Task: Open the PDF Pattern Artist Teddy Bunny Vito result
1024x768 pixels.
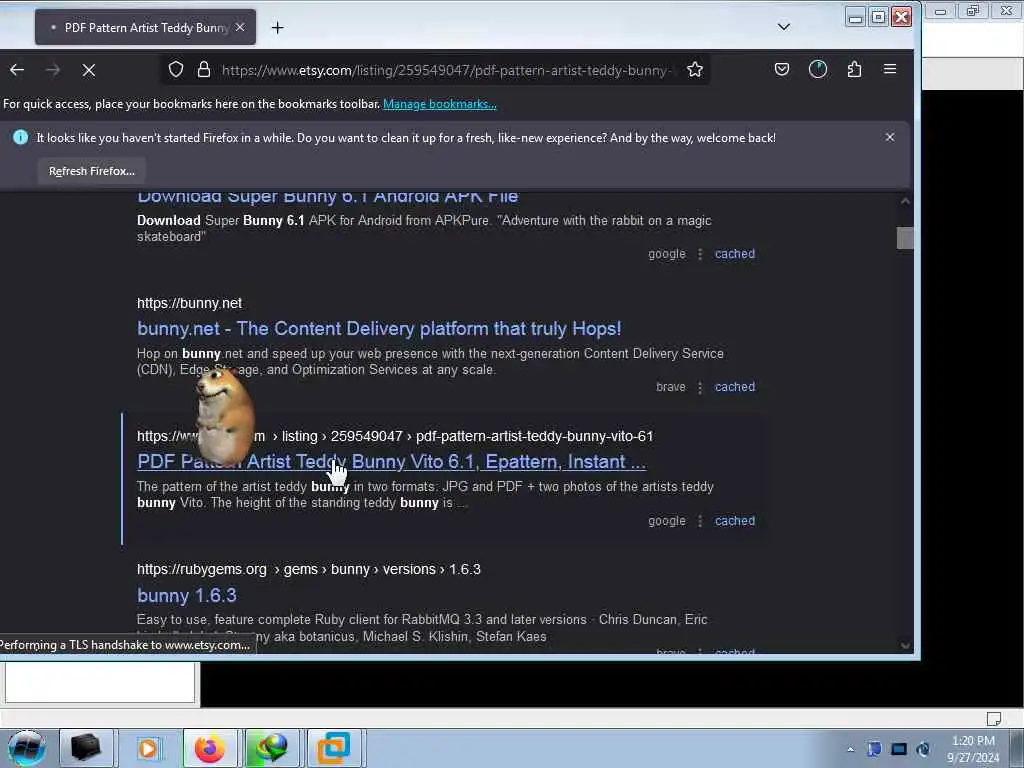Action: coord(391,462)
